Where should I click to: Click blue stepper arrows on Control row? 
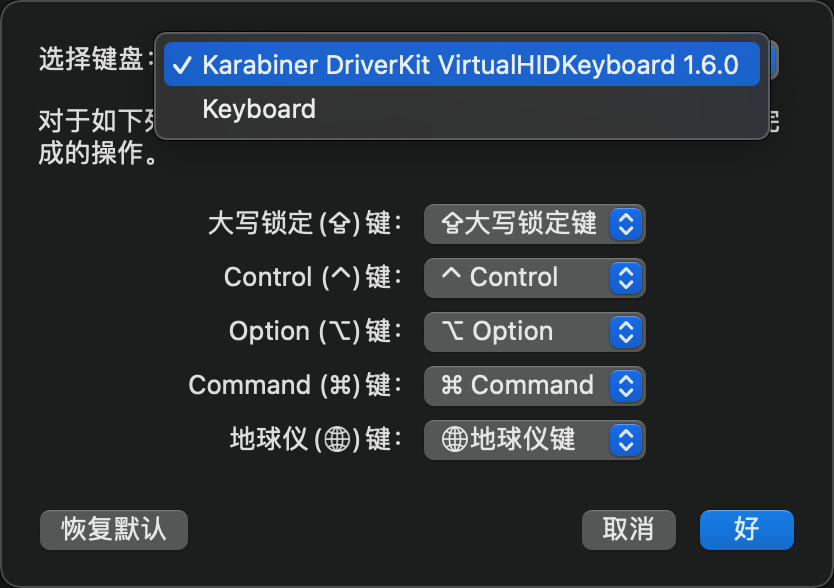626,278
